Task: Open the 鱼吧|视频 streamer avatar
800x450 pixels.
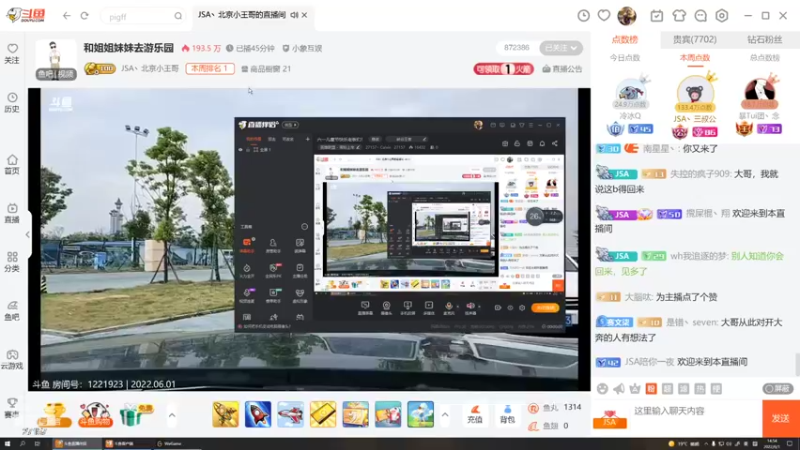Action: point(56,60)
